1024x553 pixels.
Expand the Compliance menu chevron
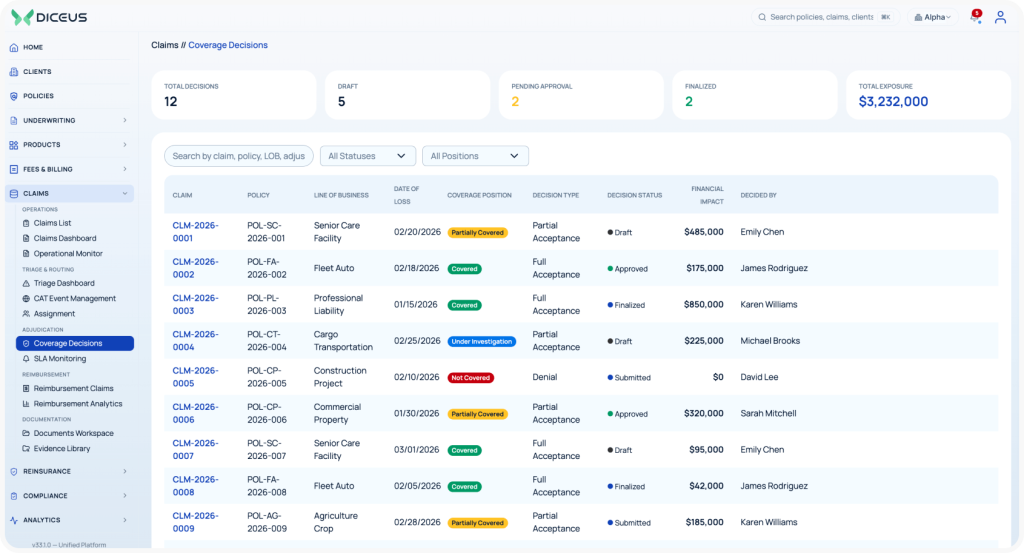click(x=125, y=496)
